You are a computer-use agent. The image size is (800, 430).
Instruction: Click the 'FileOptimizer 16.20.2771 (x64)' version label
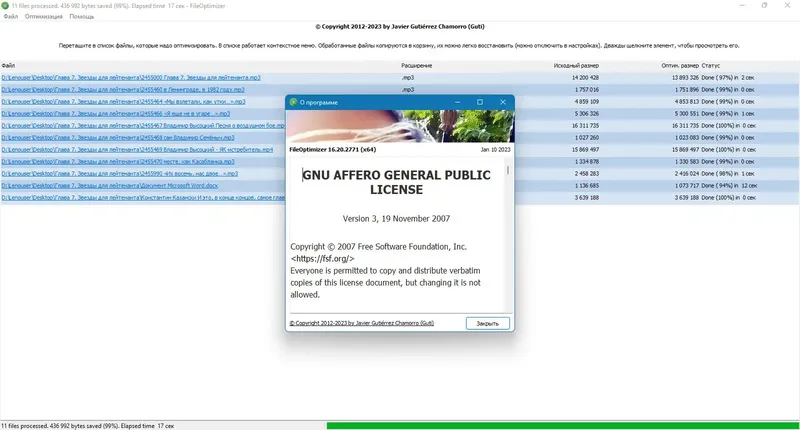pyautogui.click(x=333, y=149)
